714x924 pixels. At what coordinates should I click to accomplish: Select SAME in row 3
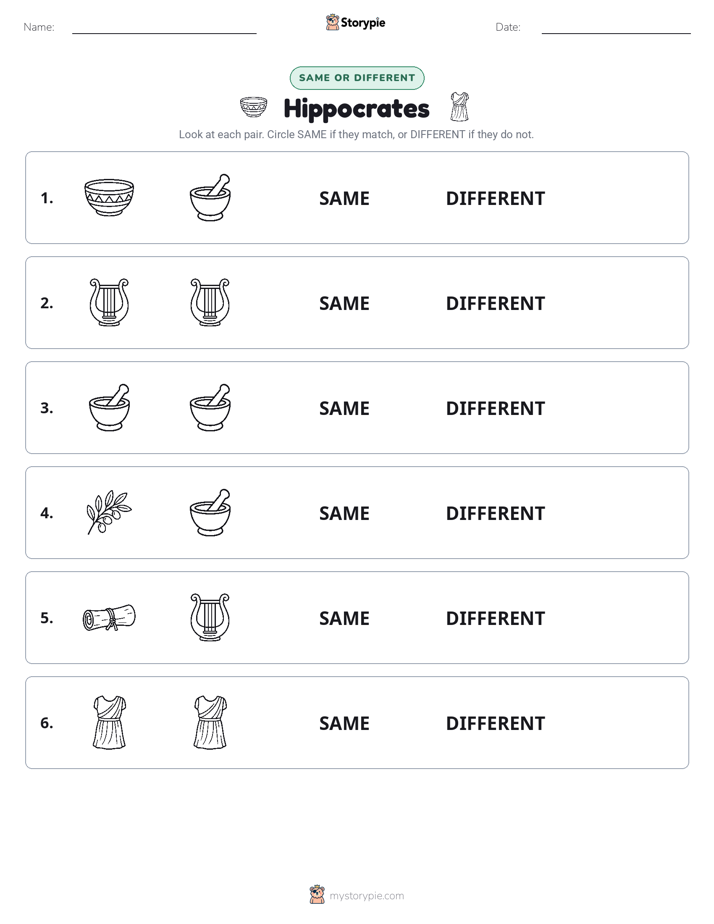[344, 408]
